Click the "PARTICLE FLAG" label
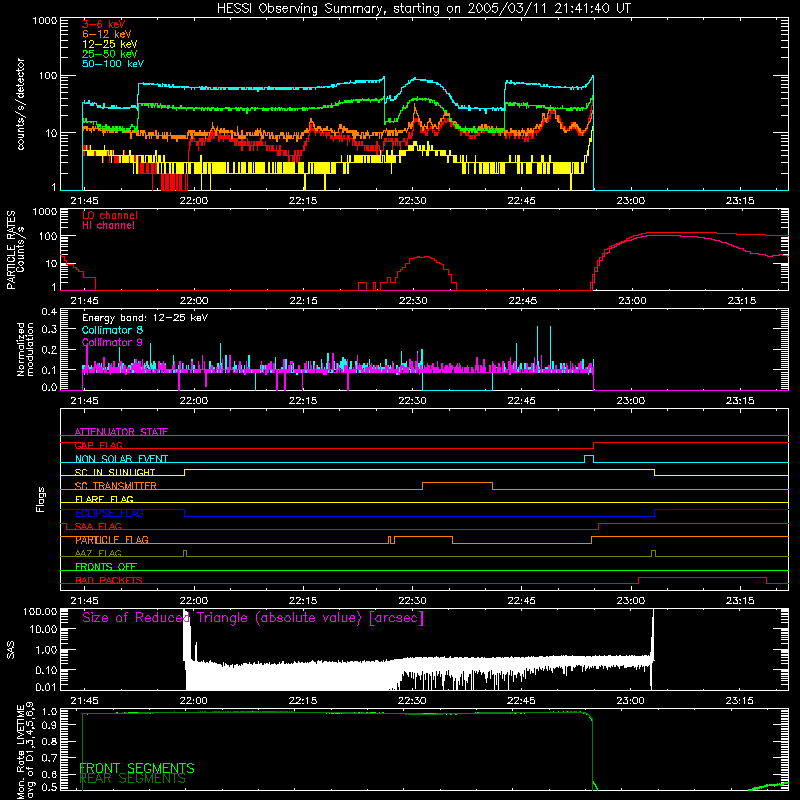Viewport: 800px width, 800px height. pos(112,539)
